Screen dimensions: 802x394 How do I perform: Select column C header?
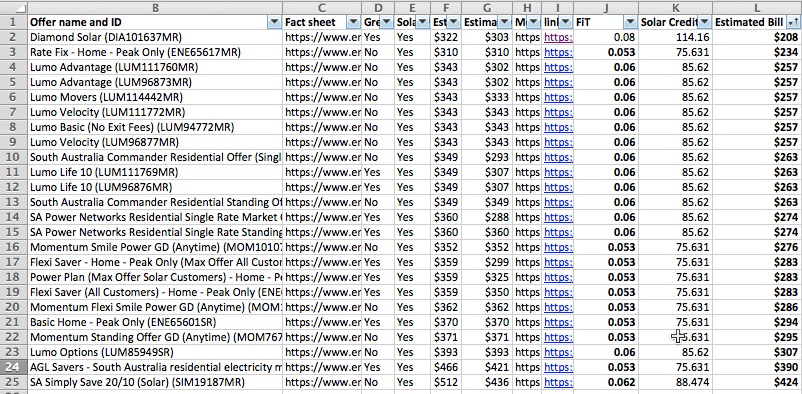322,8
